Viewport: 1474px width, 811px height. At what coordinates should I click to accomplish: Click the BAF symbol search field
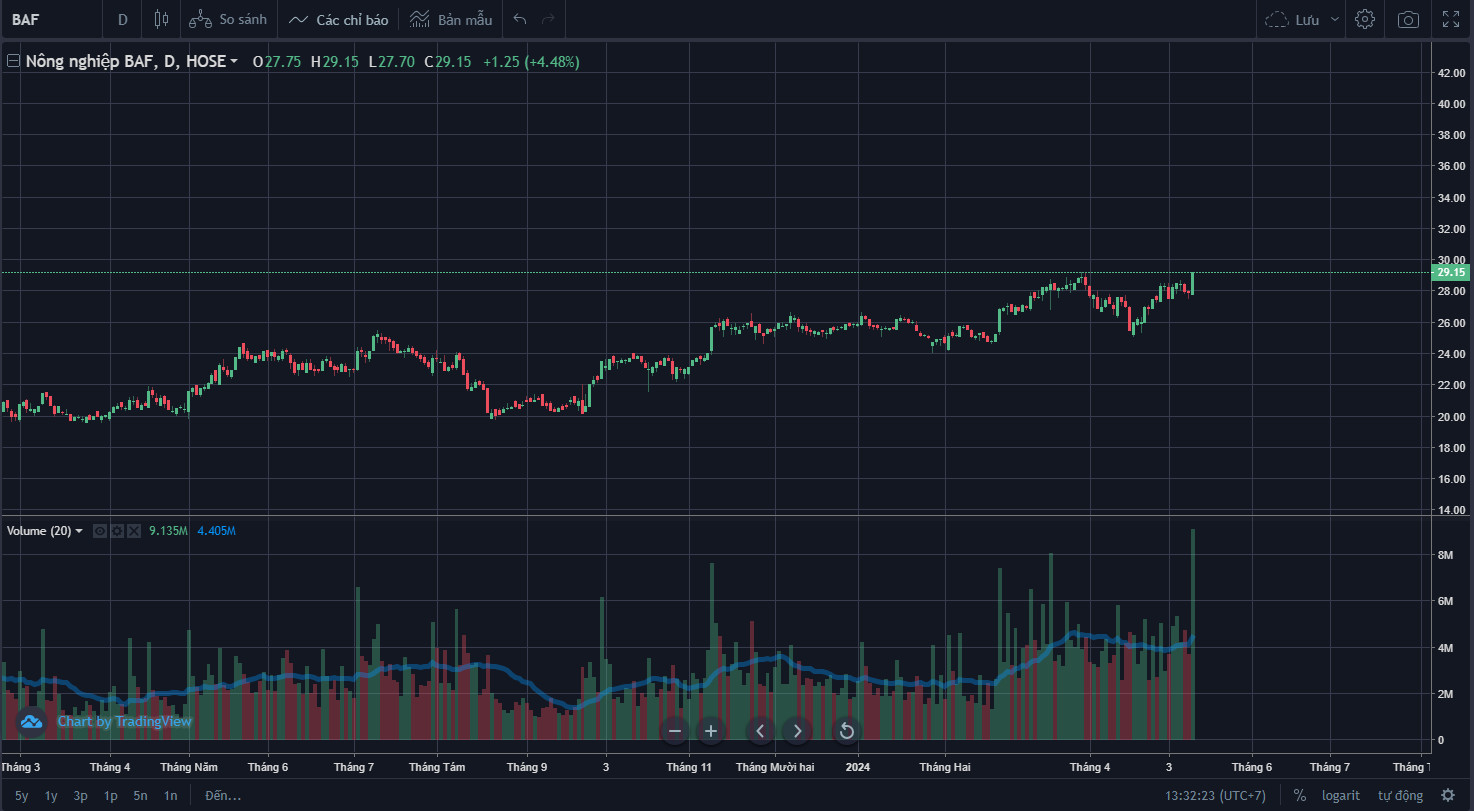[50, 19]
